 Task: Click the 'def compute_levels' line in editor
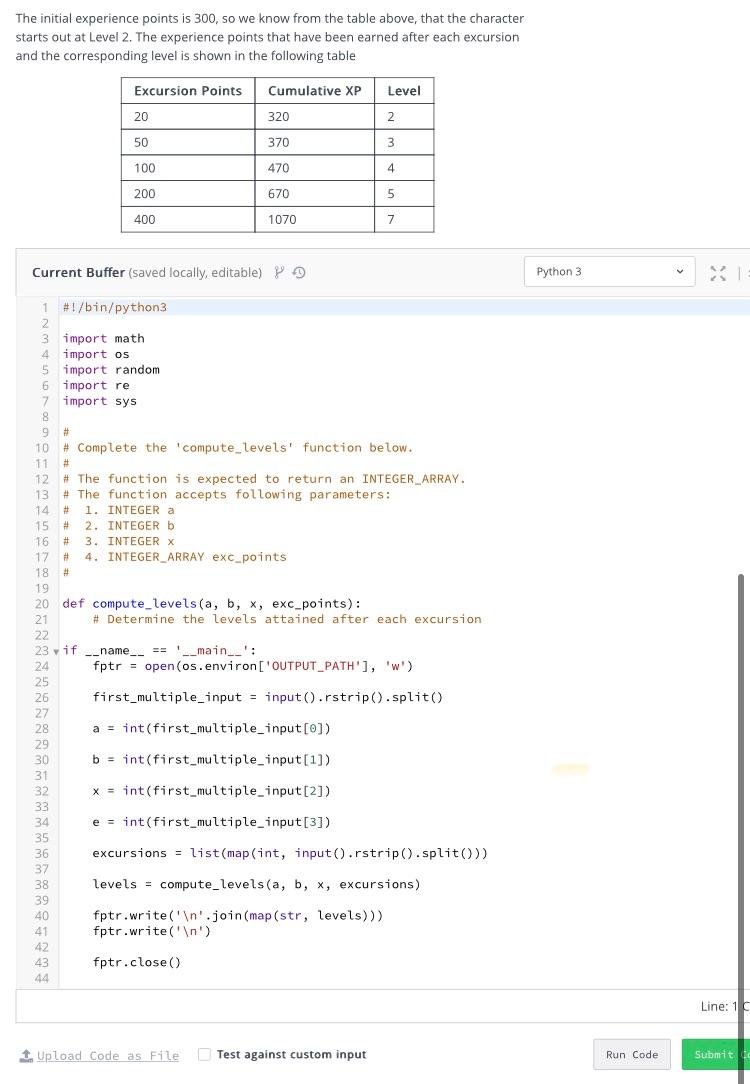pos(212,604)
